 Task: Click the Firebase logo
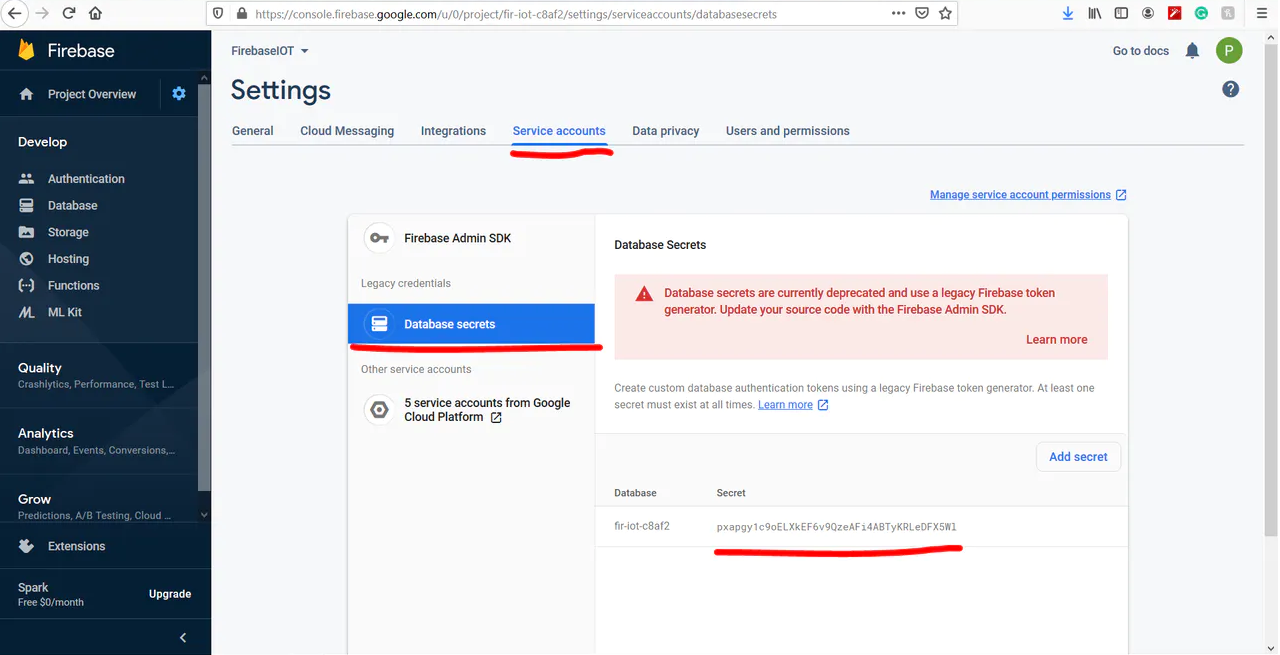click(66, 50)
